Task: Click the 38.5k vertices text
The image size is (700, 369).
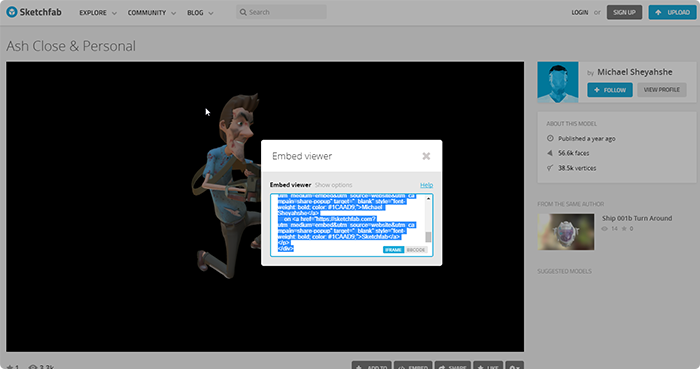Action: [x=577, y=168]
